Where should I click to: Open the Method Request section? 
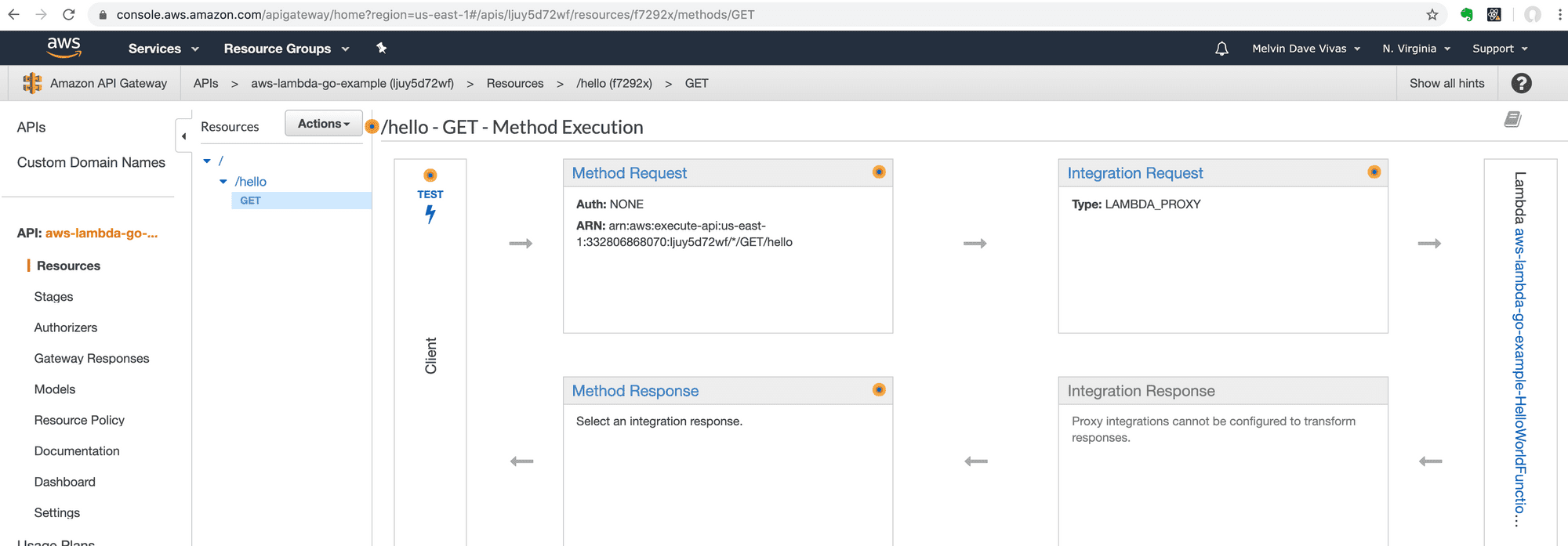(629, 173)
